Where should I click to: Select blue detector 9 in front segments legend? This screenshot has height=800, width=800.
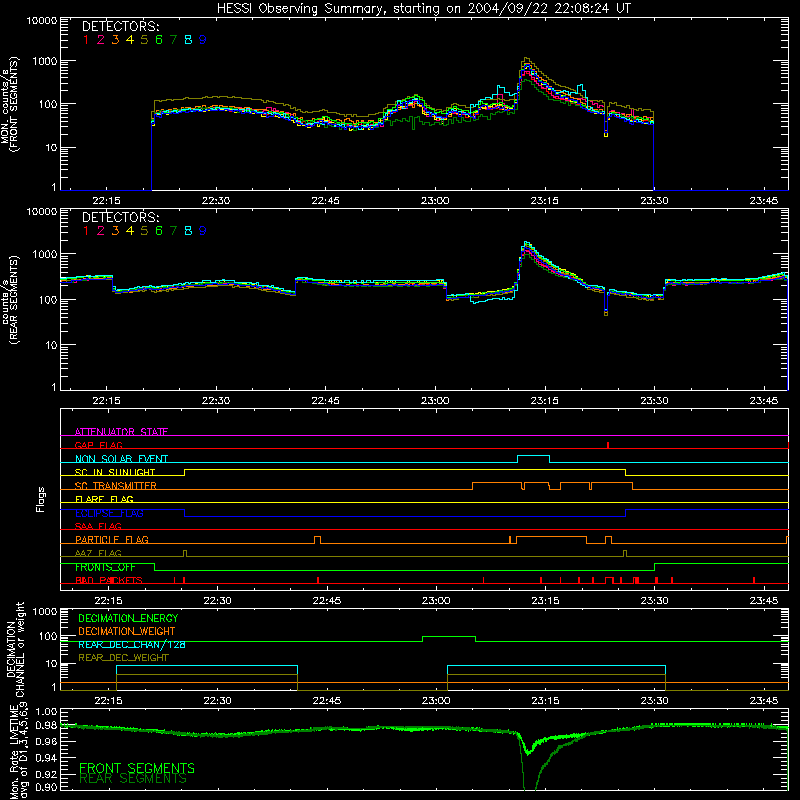point(203,40)
